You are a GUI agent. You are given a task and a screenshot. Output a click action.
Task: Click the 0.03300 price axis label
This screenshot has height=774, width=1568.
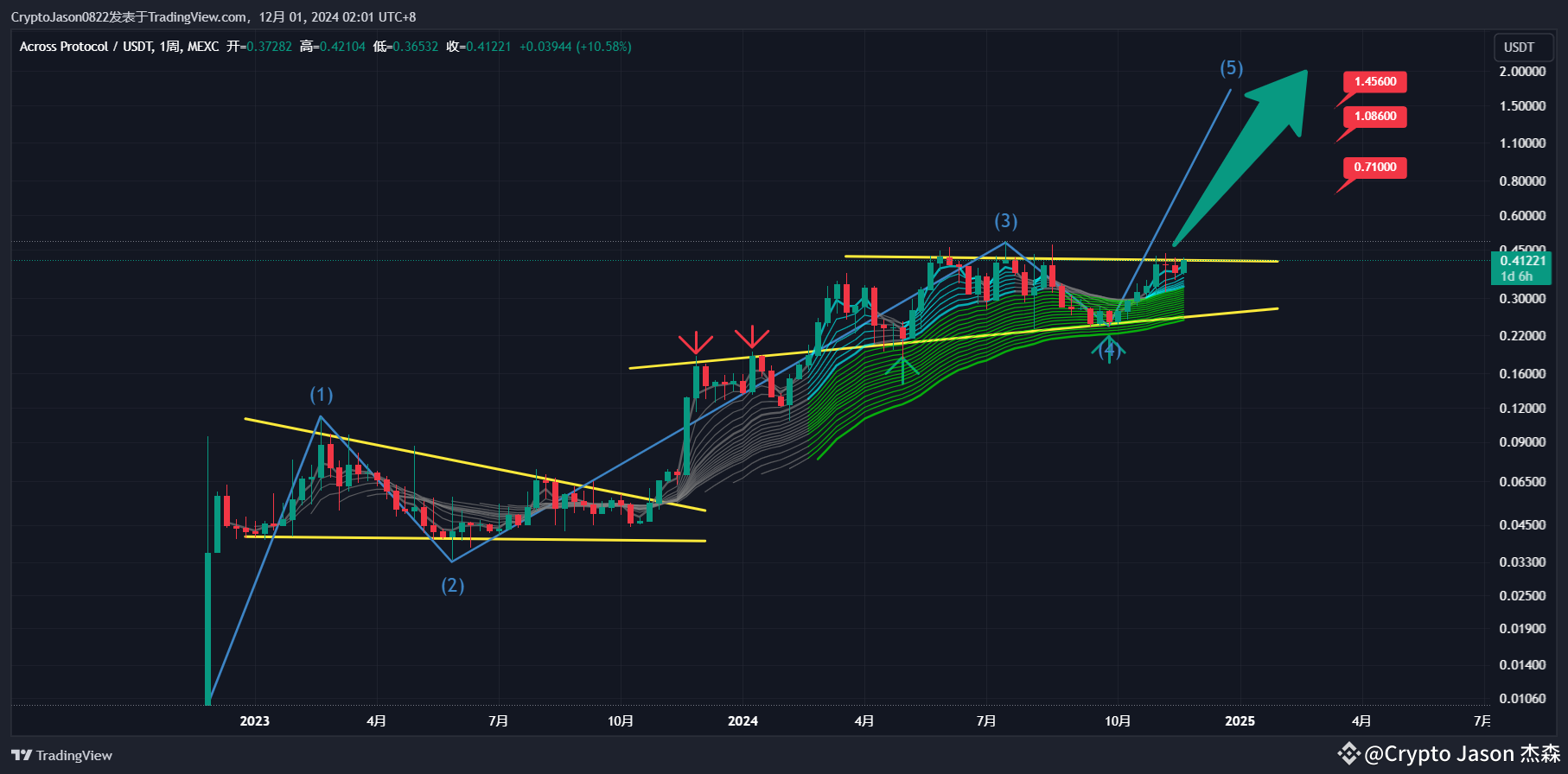point(1522,562)
